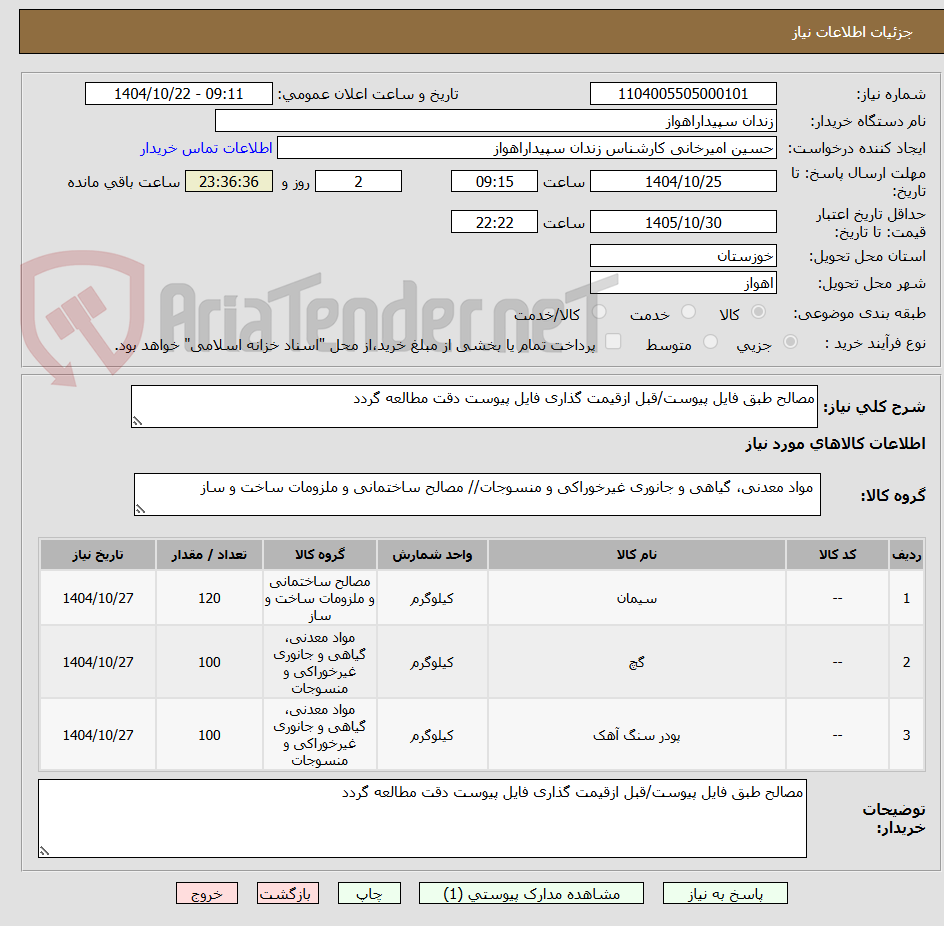Select the کالا/خدمت radio button
This screenshot has height=926, width=944.
[x=599, y=312]
